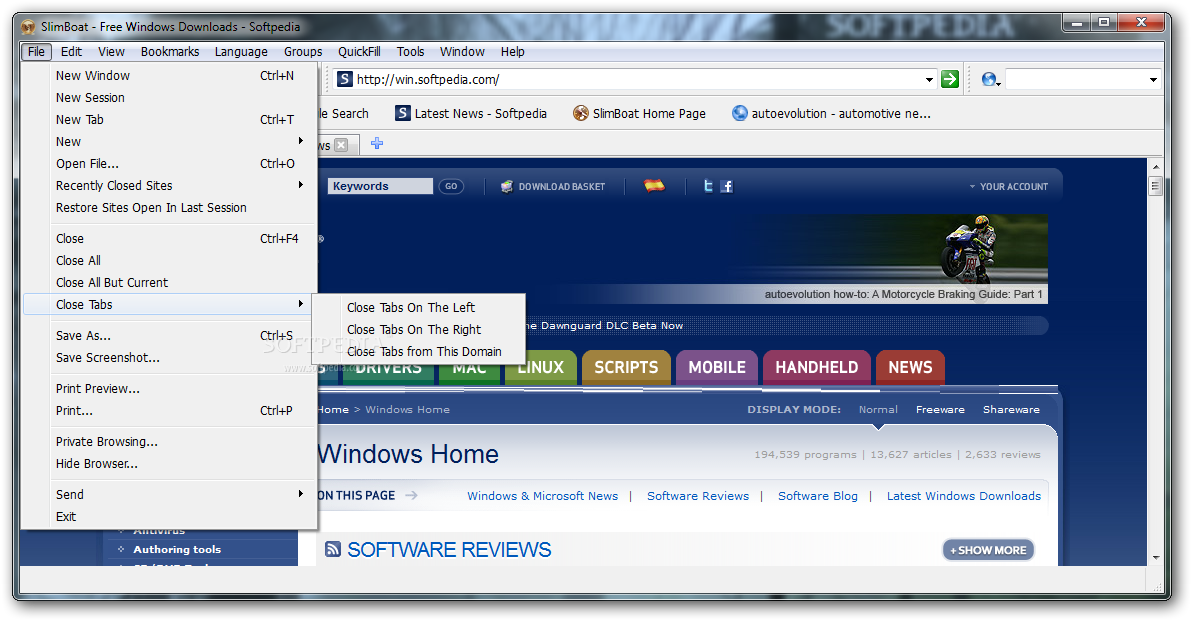Screen dimensions: 1192x621
Task: Click the Facebook icon on Softpedia page
Action: coord(727,186)
